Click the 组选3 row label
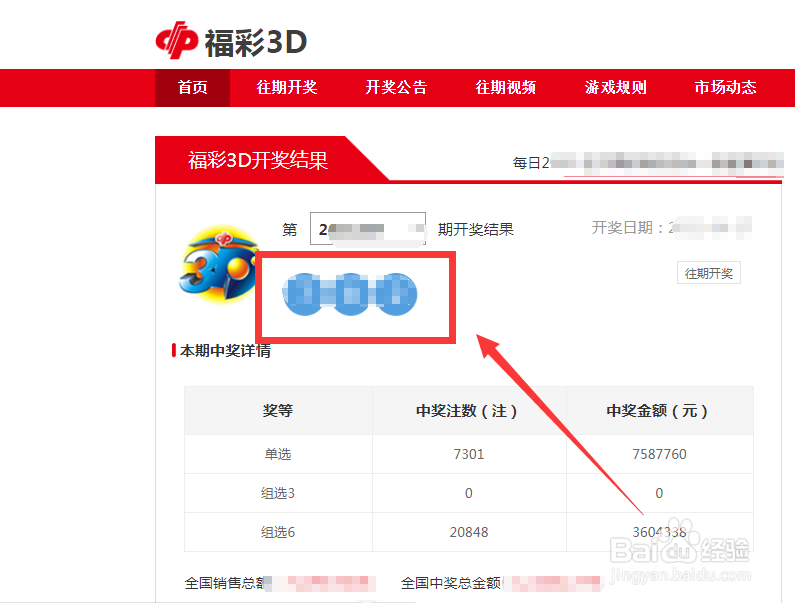This screenshot has width=795, height=603. [278, 493]
